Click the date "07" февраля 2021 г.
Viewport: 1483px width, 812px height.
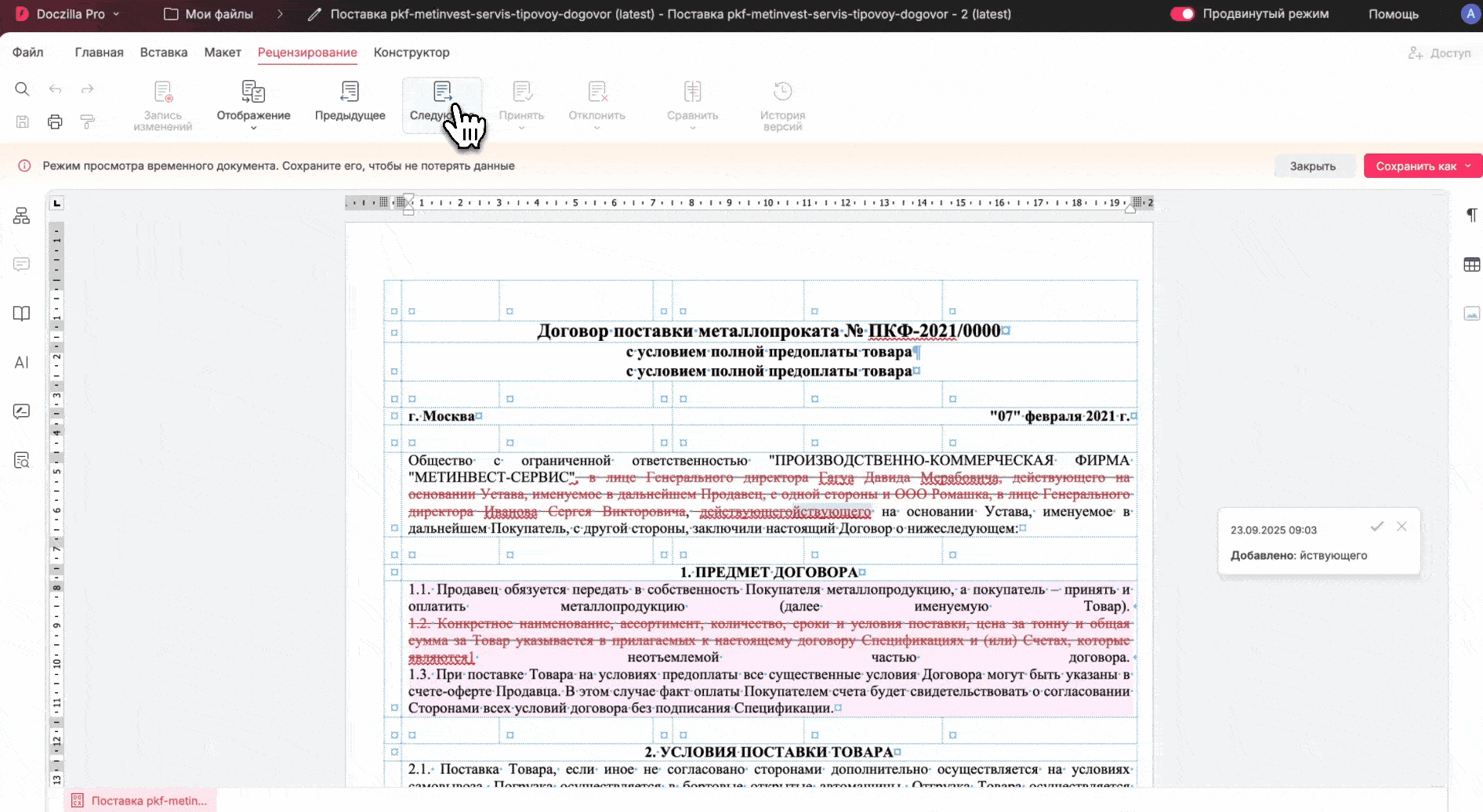pos(1060,416)
